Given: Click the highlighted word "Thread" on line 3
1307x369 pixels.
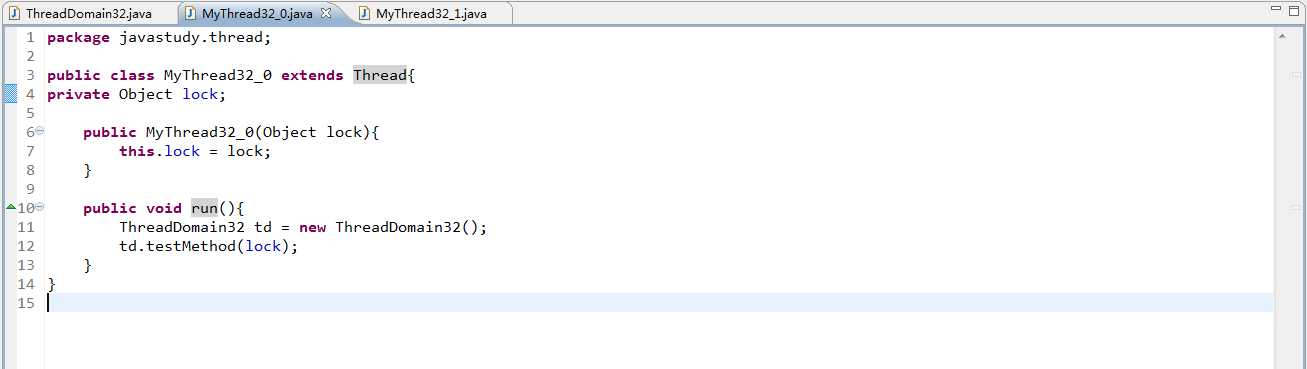Looking at the screenshot, I should (380, 75).
